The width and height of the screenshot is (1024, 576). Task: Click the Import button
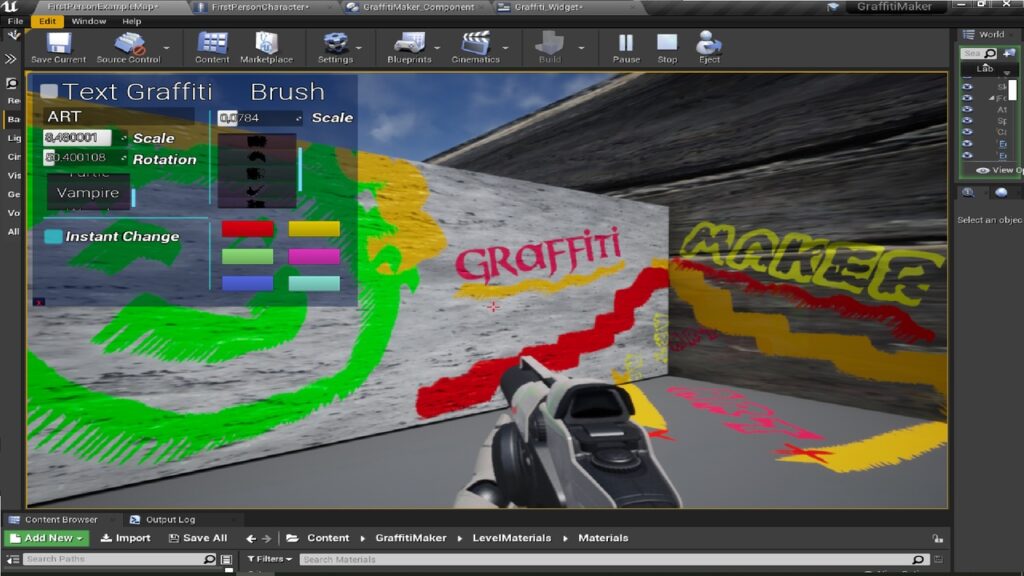tap(126, 538)
